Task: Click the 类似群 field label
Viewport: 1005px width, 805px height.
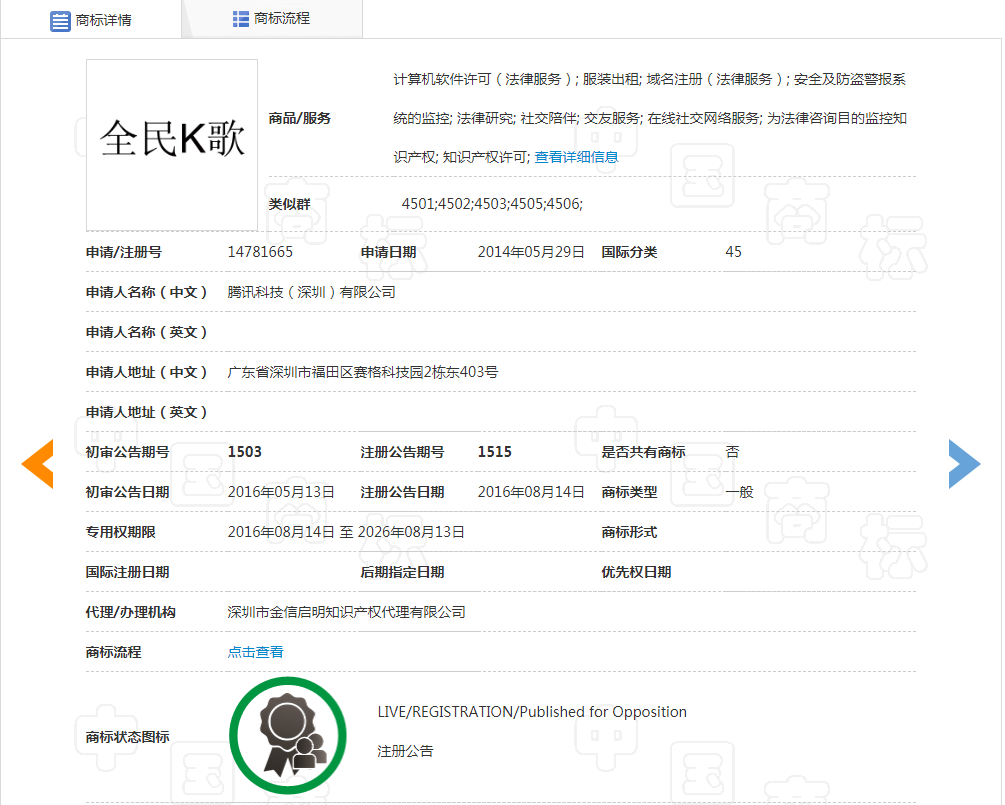Action: 289,204
